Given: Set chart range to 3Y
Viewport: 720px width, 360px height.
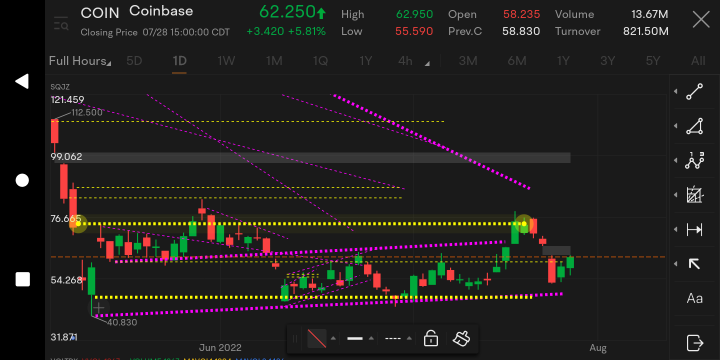Looking at the screenshot, I should tap(608, 61).
